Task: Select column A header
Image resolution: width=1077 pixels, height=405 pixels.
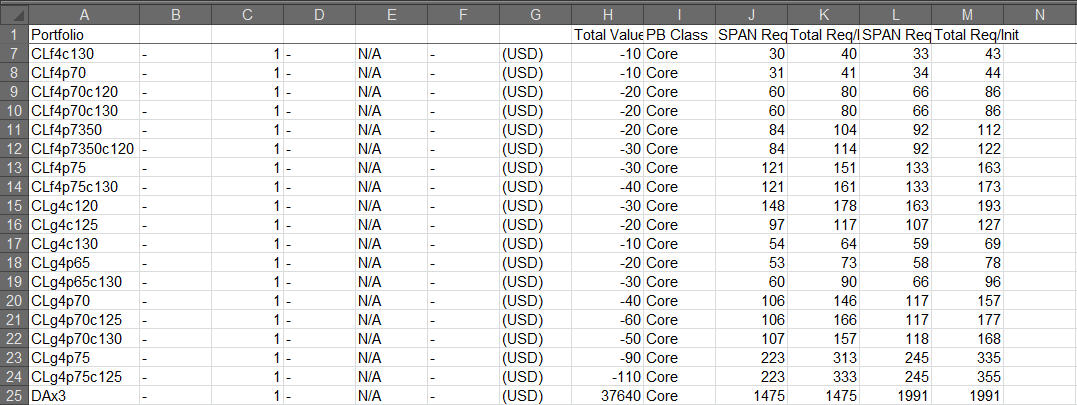Action: click(x=84, y=14)
